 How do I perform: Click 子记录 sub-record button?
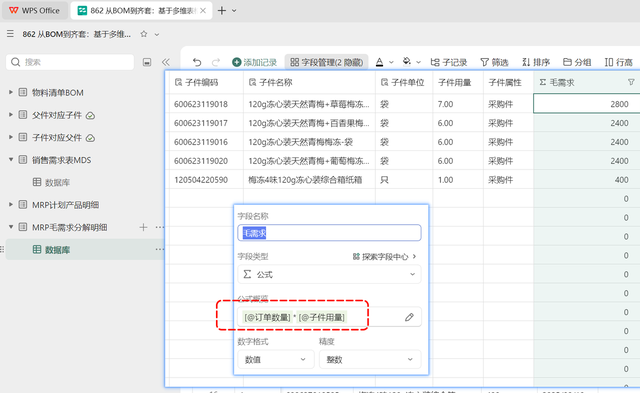tap(449, 62)
